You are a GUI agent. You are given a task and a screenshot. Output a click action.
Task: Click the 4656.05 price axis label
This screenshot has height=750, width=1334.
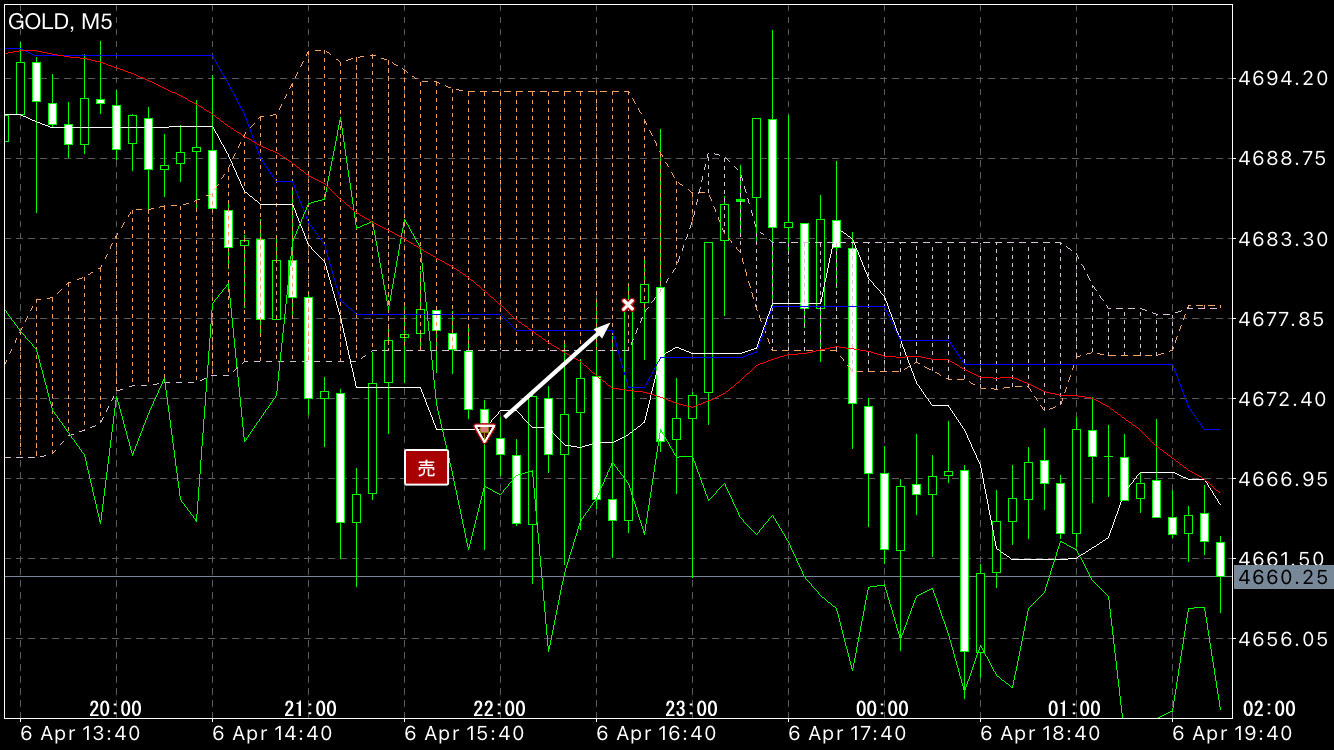[x=1282, y=639]
